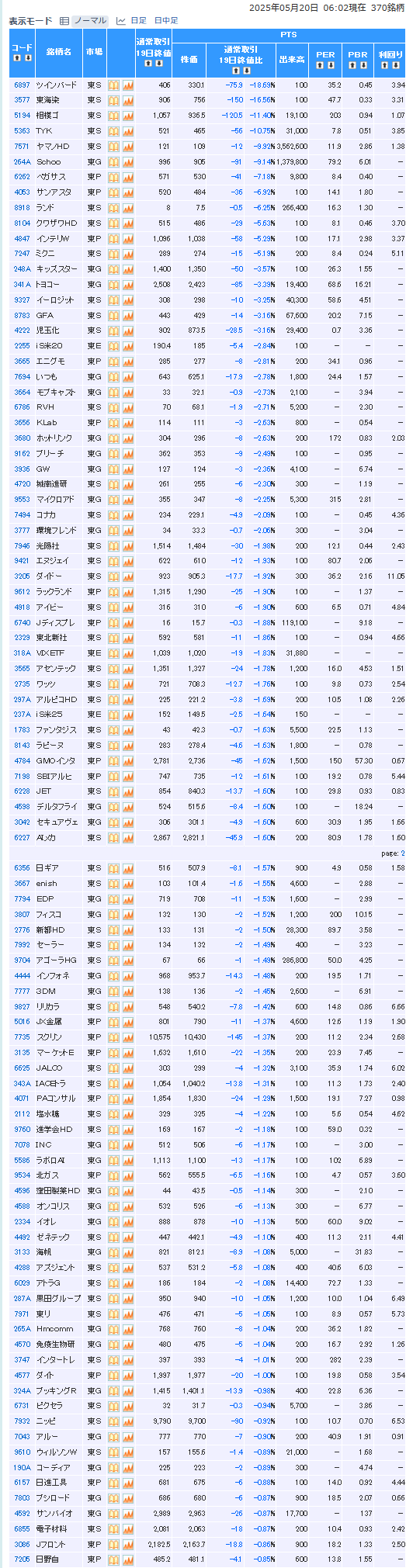
Task: Sort PBR column descending arrow
Action: tap(363, 64)
